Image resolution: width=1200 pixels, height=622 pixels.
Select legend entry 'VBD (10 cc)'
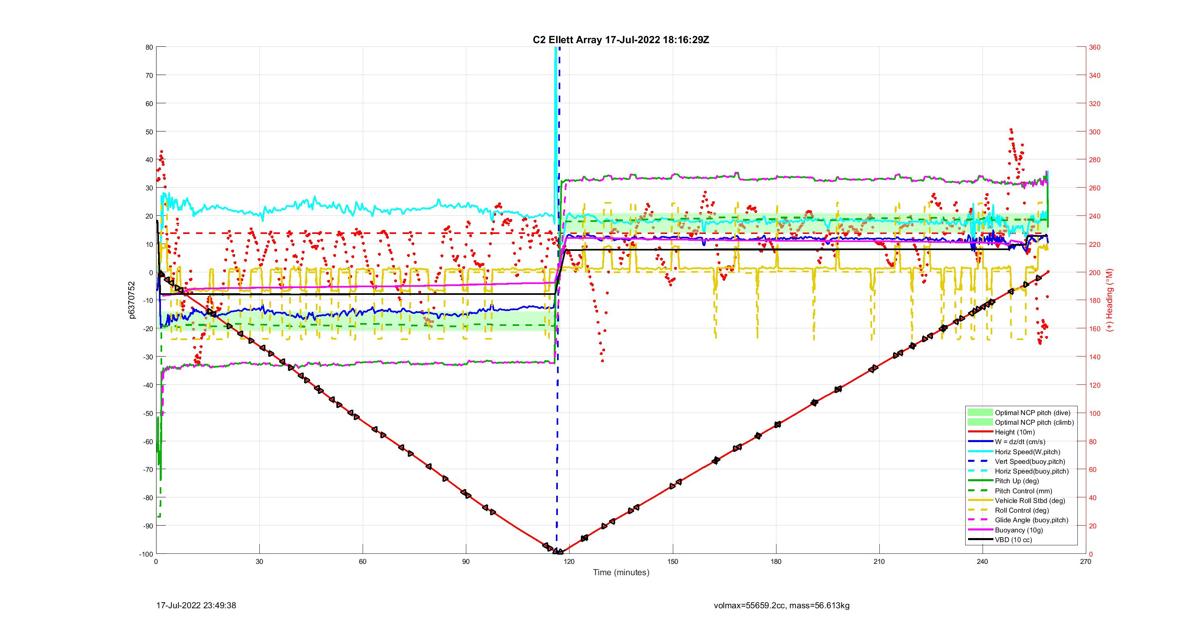(x=1014, y=540)
